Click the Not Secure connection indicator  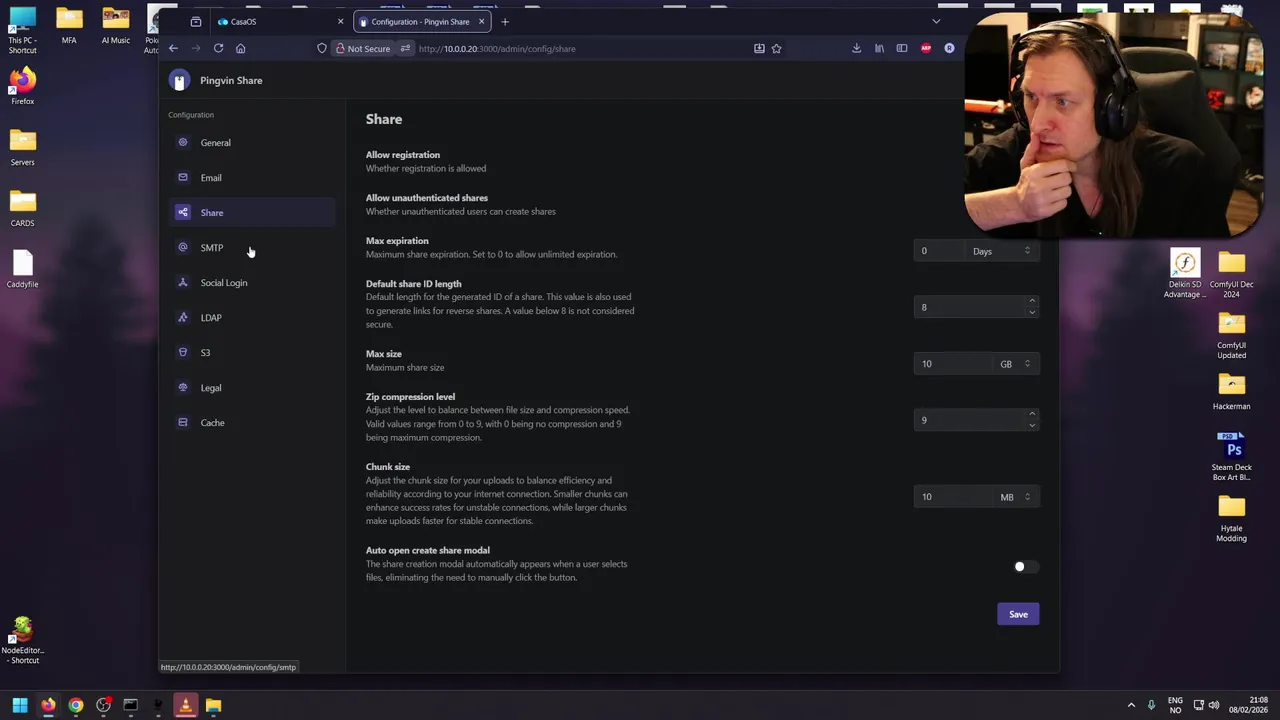363,48
